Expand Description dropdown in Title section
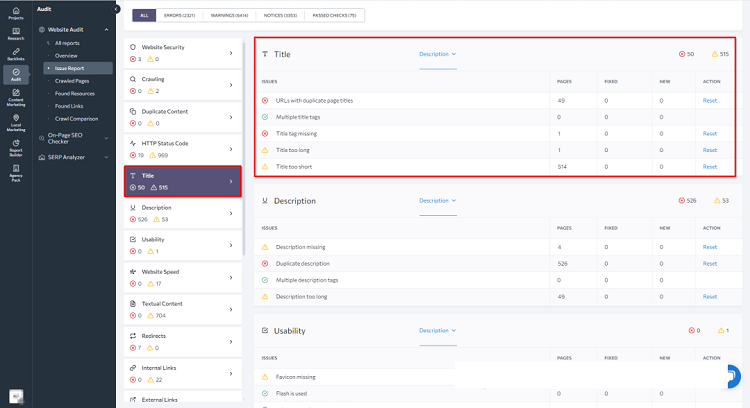Viewport: 750px width, 408px height. (x=438, y=54)
